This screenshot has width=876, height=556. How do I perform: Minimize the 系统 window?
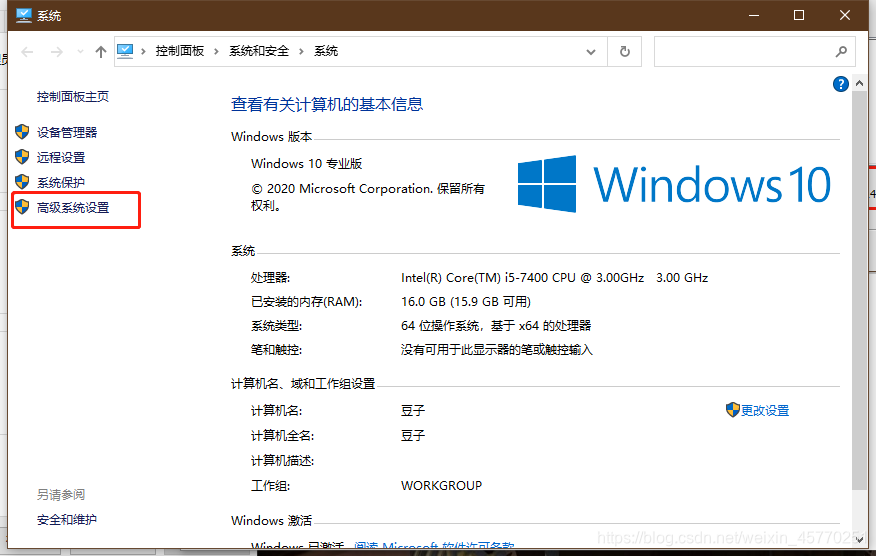pos(754,15)
